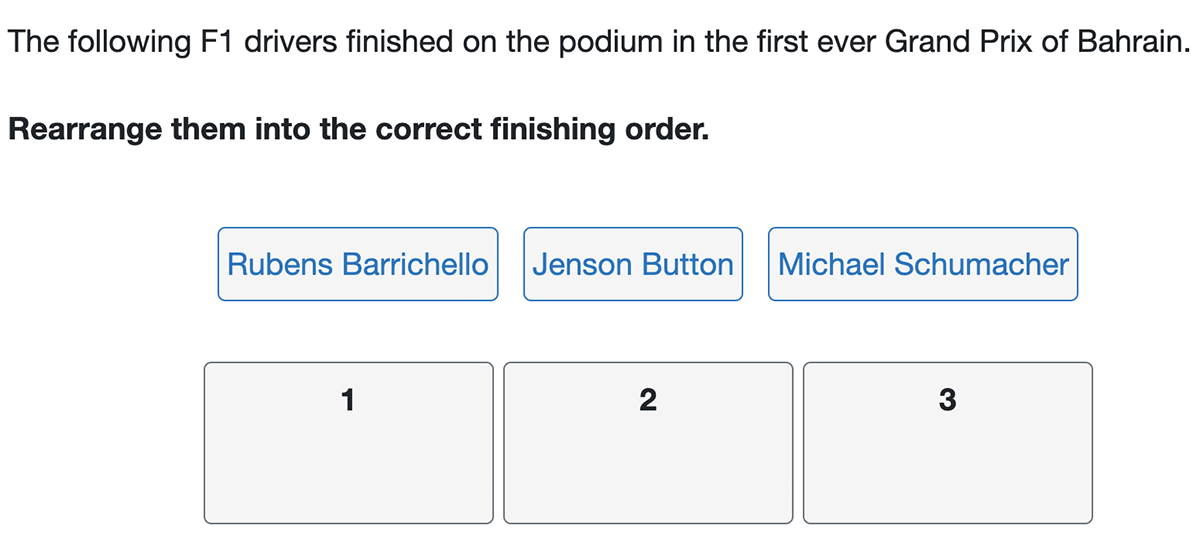Image resolution: width=1200 pixels, height=539 pixels.
Task: Click inside drop box number 1
Action: point(348,460)
